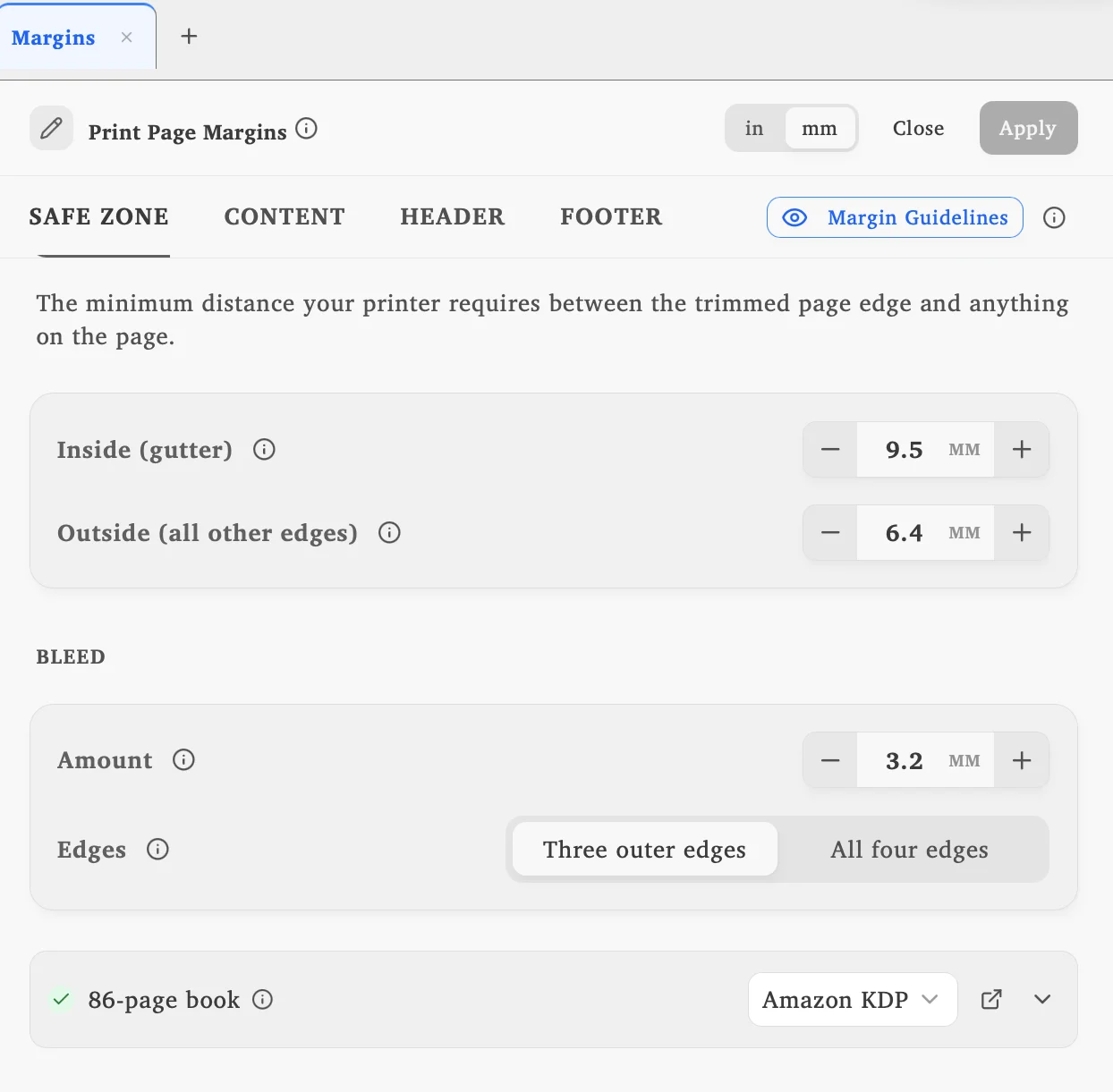Screen dimensions: 1113x1092
Task: Click the pencil edit icon beside Print Page Margins
Action: coord(51,128)
